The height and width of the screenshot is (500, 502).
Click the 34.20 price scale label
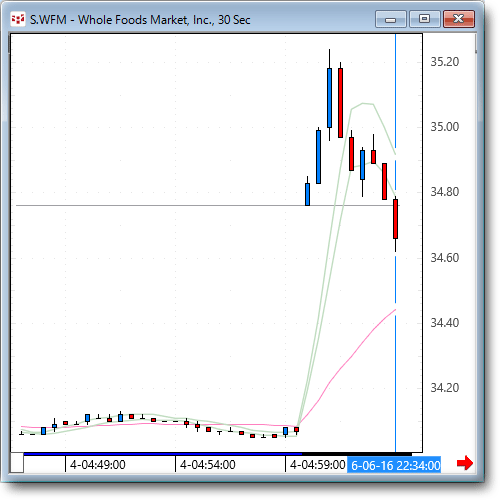click(x=445, y=388)
